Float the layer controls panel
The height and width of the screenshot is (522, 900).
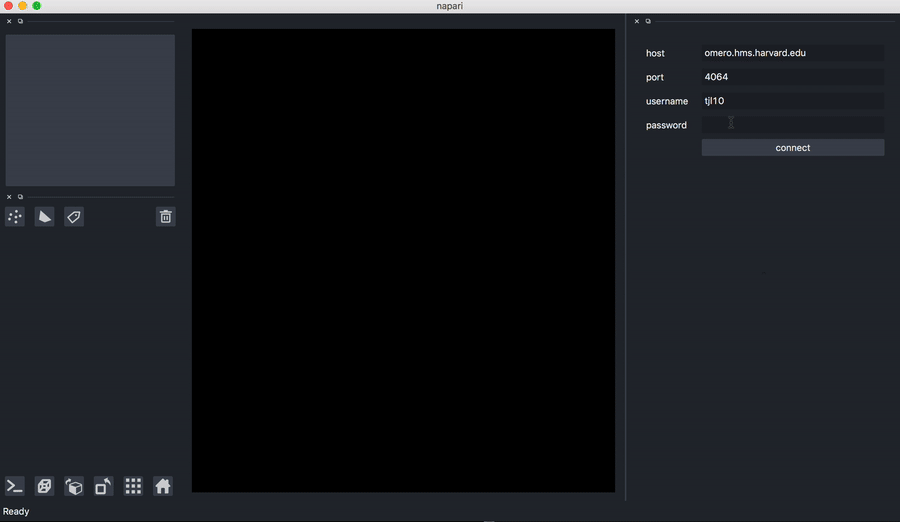[x=20, y=21]
